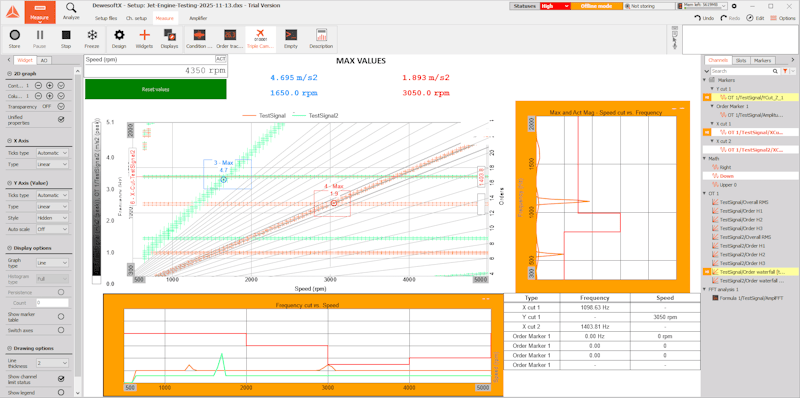The image size is (800, 398).
Task: Select the Empty display icon
Action: (291, 35)
